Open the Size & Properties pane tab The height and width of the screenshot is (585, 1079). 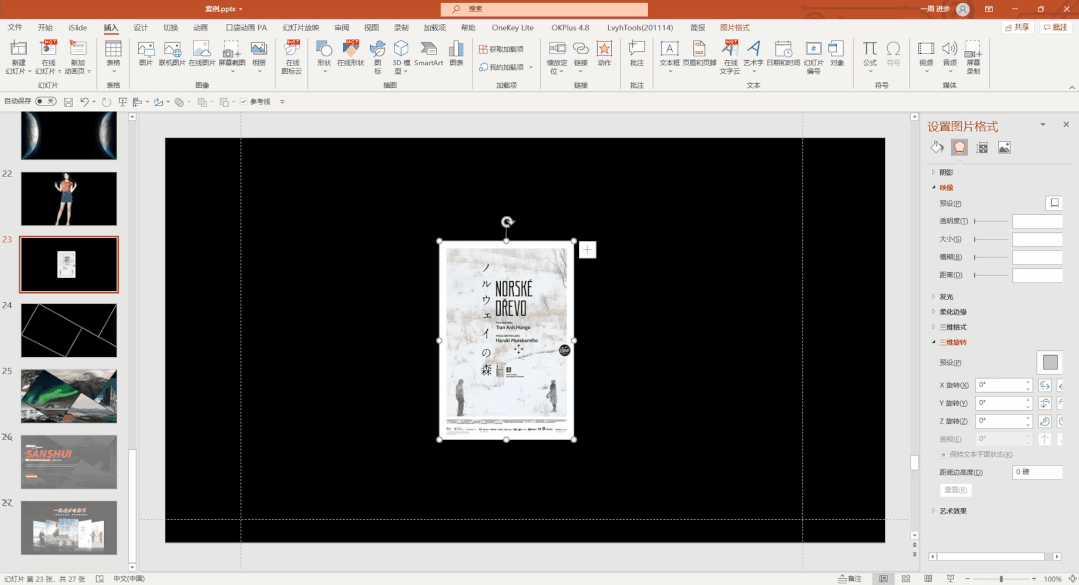click(x=982, y=147)
